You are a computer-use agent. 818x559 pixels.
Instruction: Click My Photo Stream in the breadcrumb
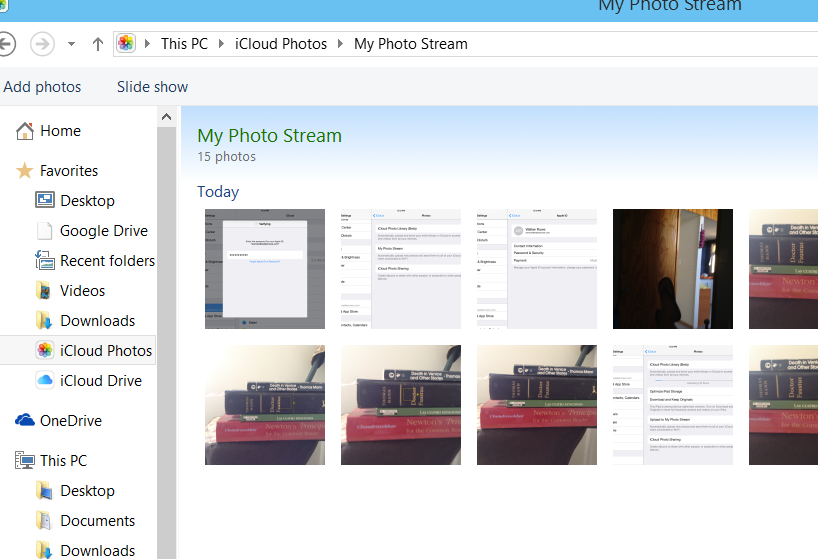[x=411, y=44]
